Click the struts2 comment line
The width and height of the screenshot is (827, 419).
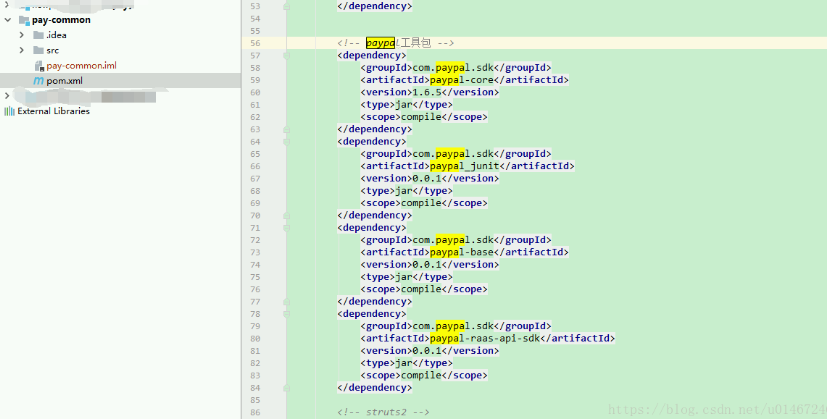click(x=383, y=412)
